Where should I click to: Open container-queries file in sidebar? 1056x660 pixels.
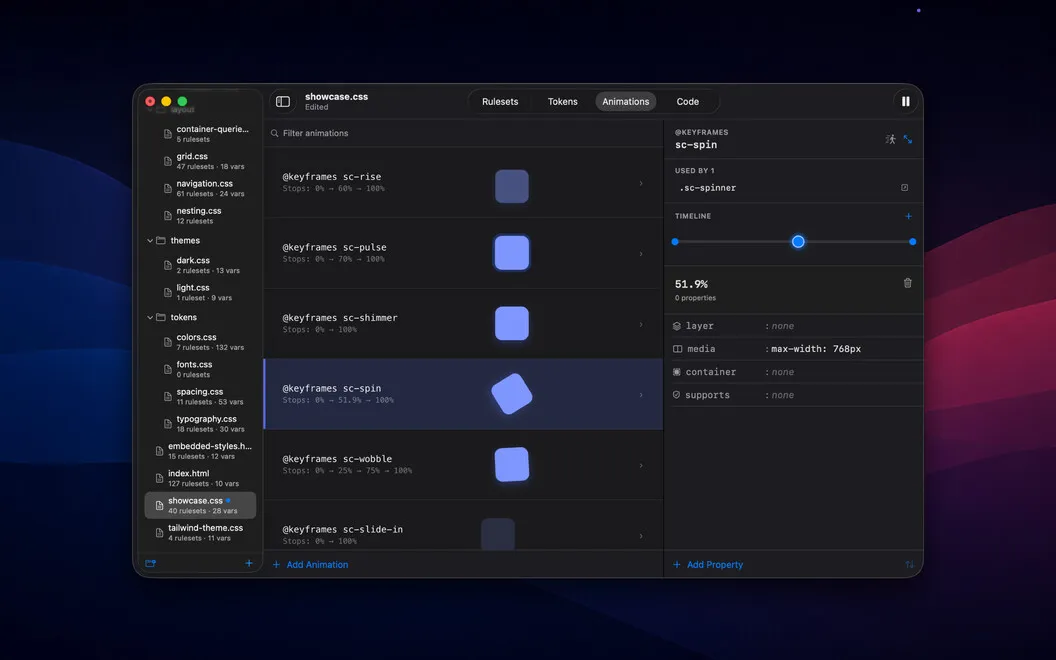click(200, 133)
